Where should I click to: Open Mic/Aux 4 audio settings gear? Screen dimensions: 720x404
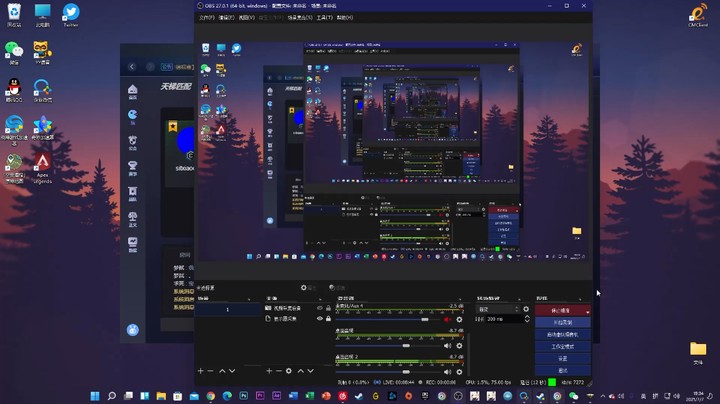point(459,320)
